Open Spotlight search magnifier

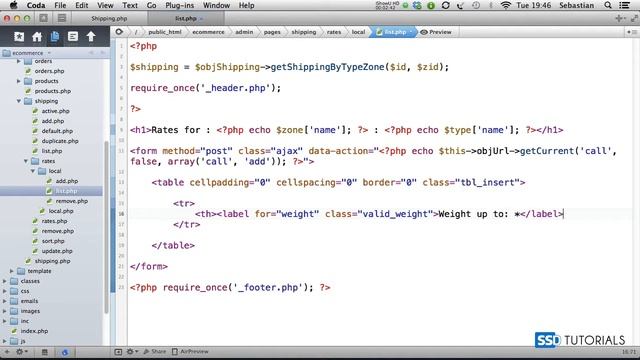[608, 5]
